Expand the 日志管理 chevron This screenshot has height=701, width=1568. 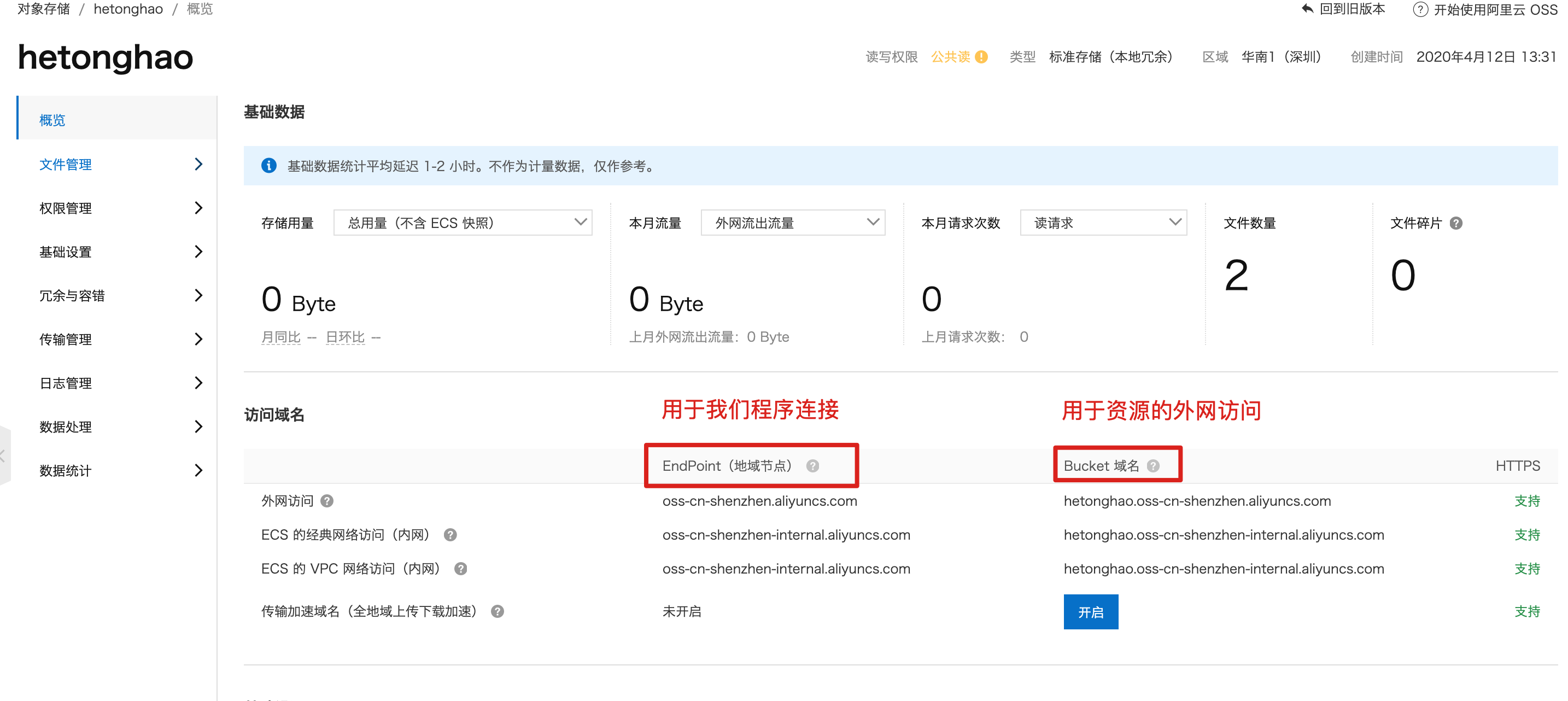coord(198,383)
